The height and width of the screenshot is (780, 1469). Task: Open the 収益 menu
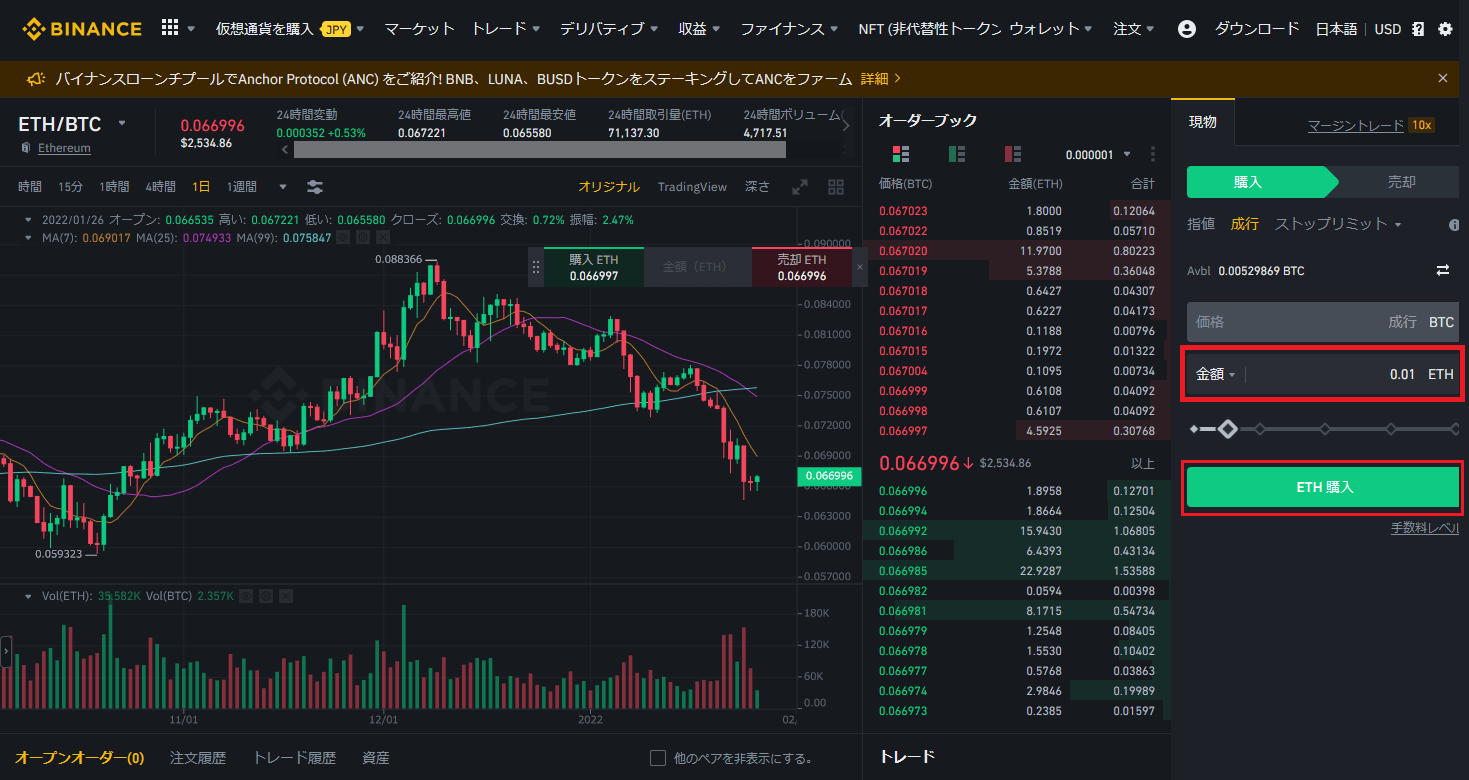pos(699,29)
